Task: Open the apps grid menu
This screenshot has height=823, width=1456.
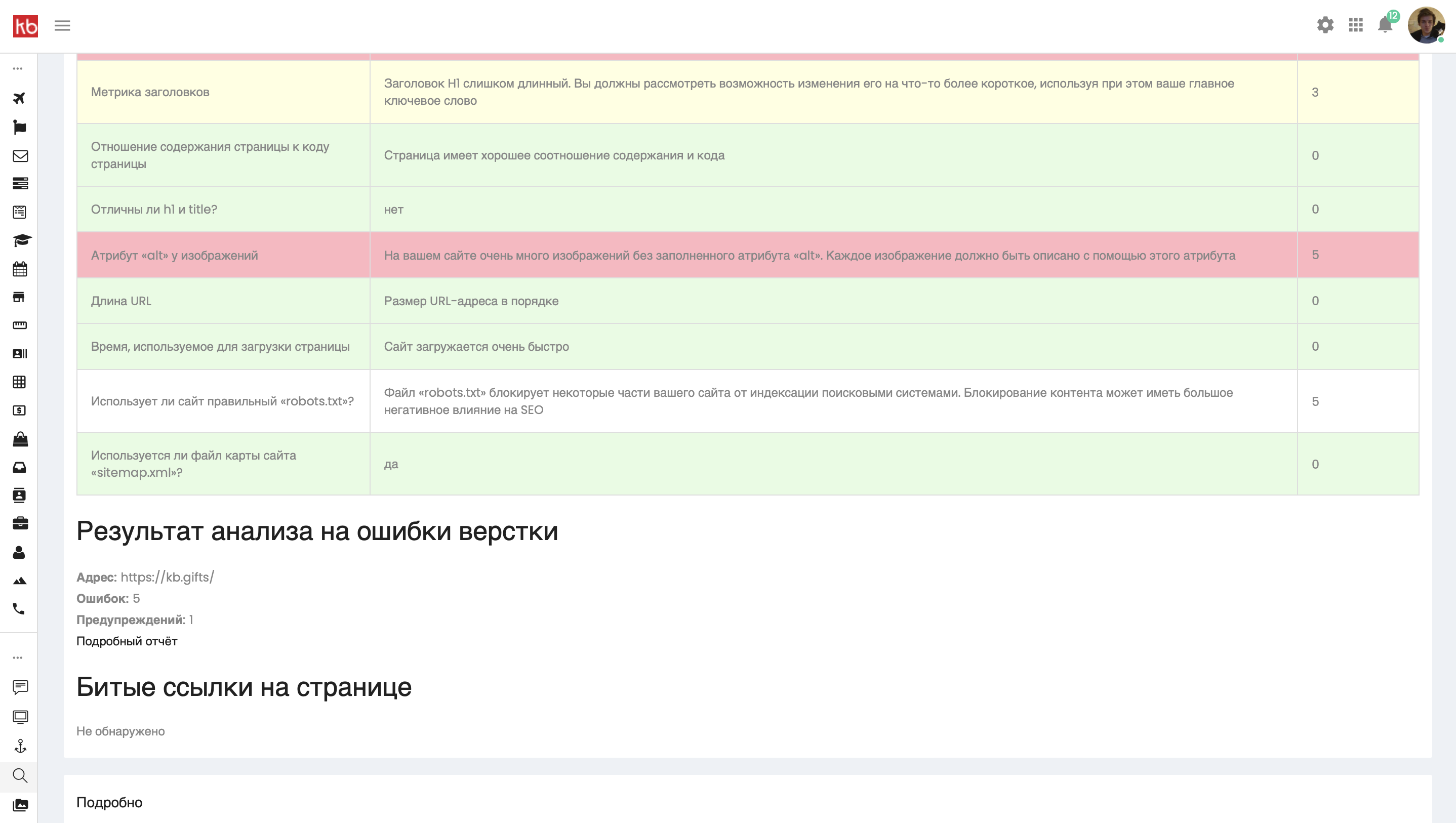Action: 1355,25
